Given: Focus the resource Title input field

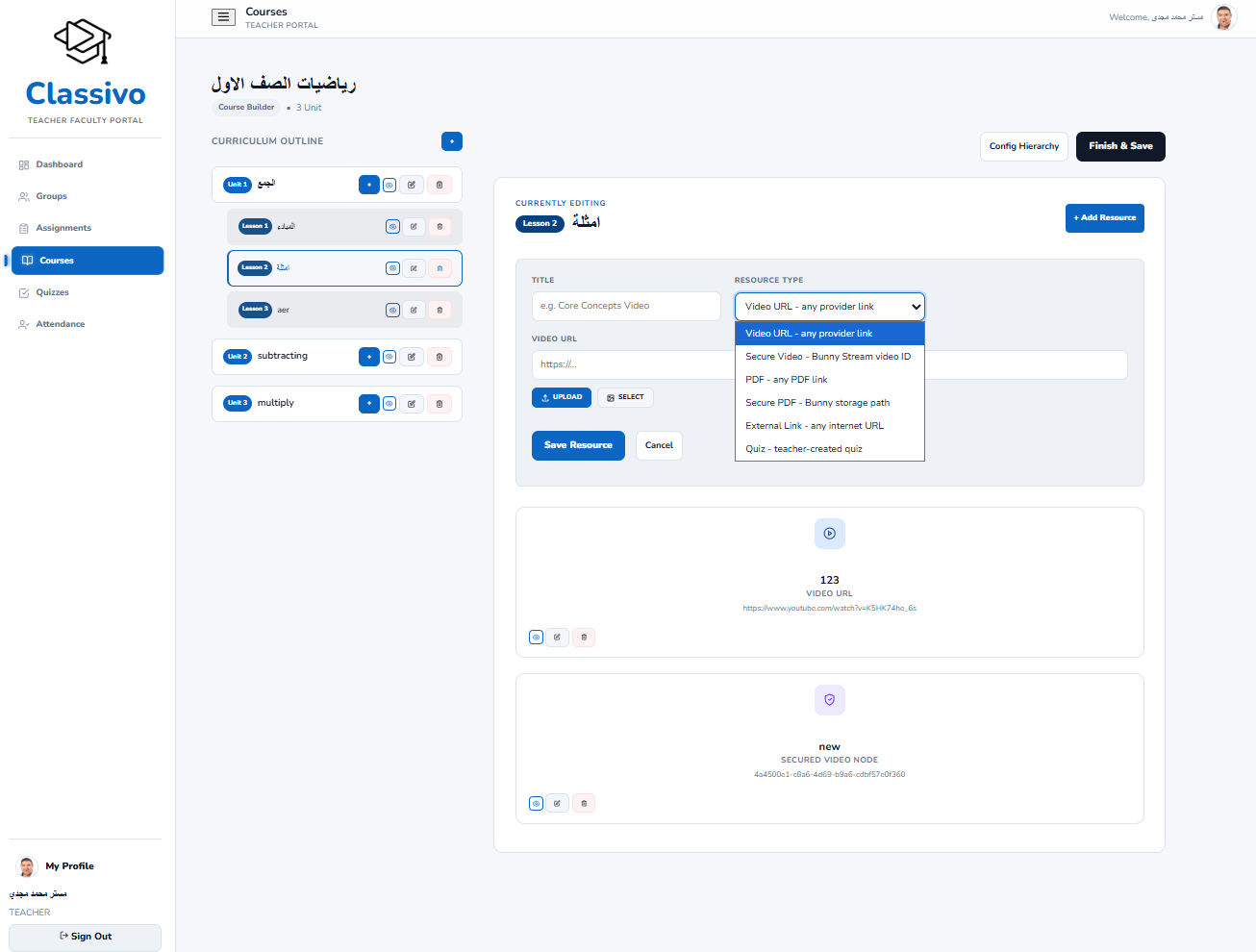Looking at the screenshot, I should pos(626,306).
